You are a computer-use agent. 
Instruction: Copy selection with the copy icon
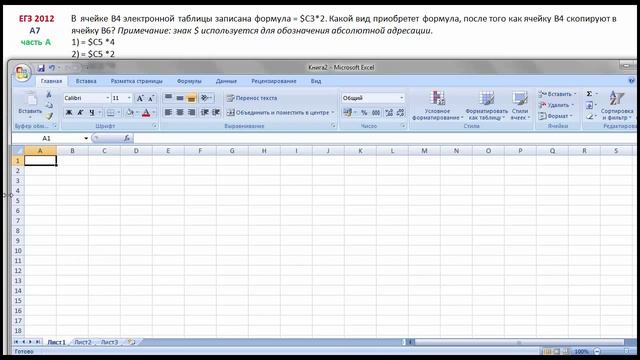pyautogui.click(x=49, y=106)
